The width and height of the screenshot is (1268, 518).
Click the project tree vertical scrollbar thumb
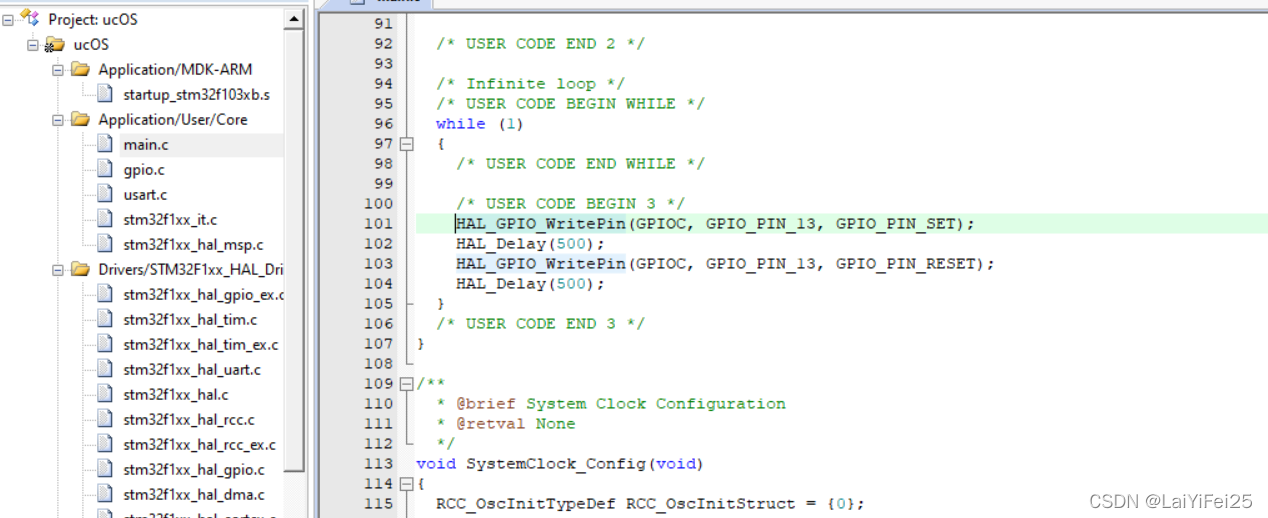pos(294,250)
